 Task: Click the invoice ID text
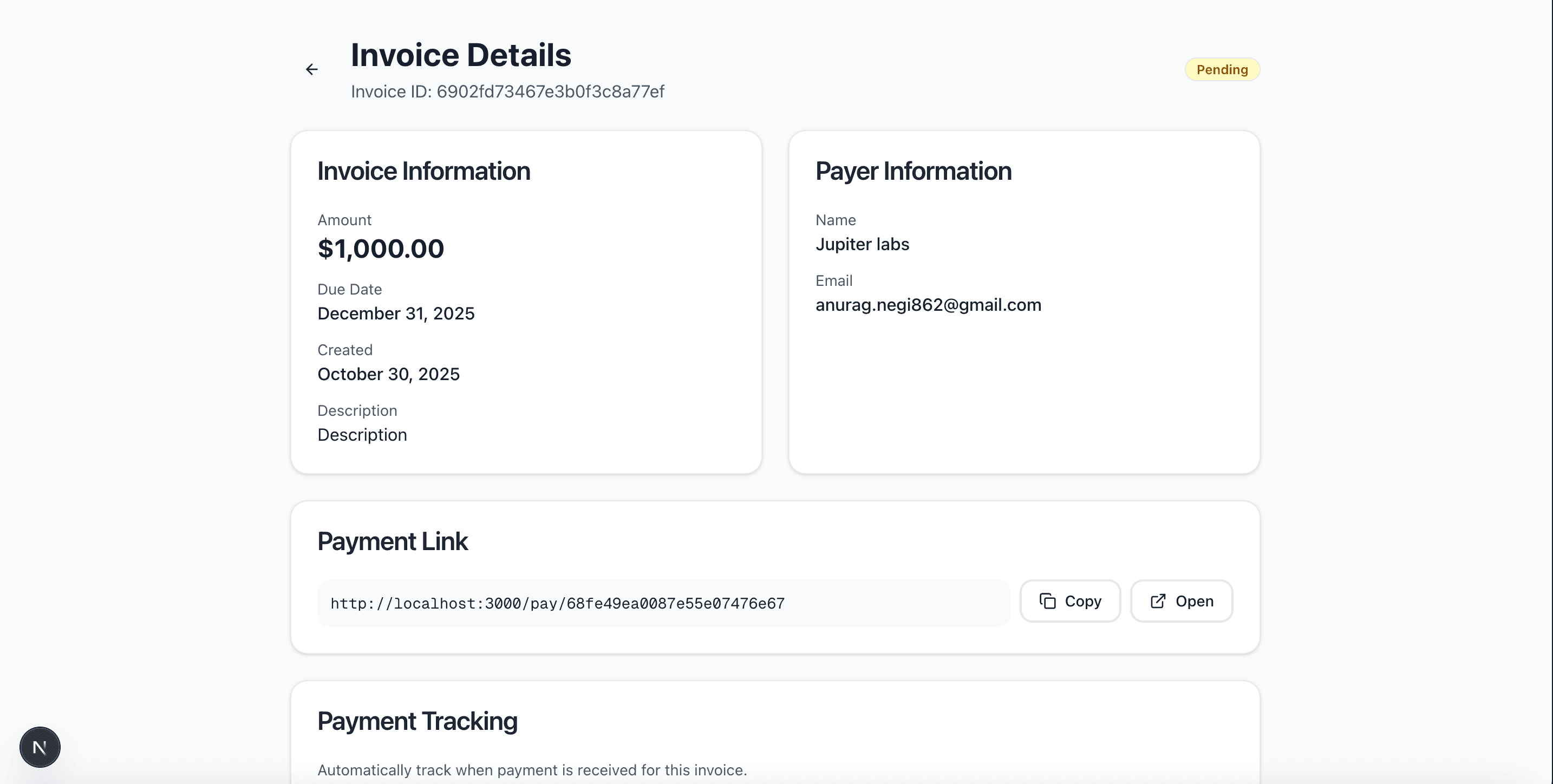click(x=507, y=92)
